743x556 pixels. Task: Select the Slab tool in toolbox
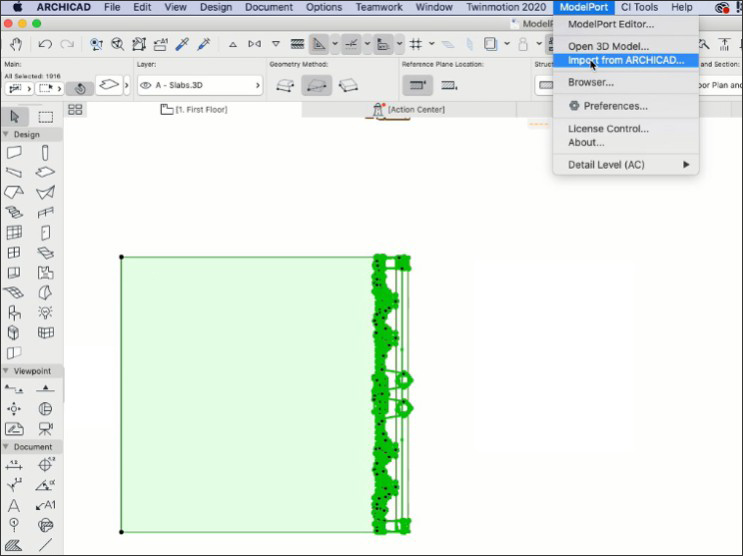tap(45, 172)
